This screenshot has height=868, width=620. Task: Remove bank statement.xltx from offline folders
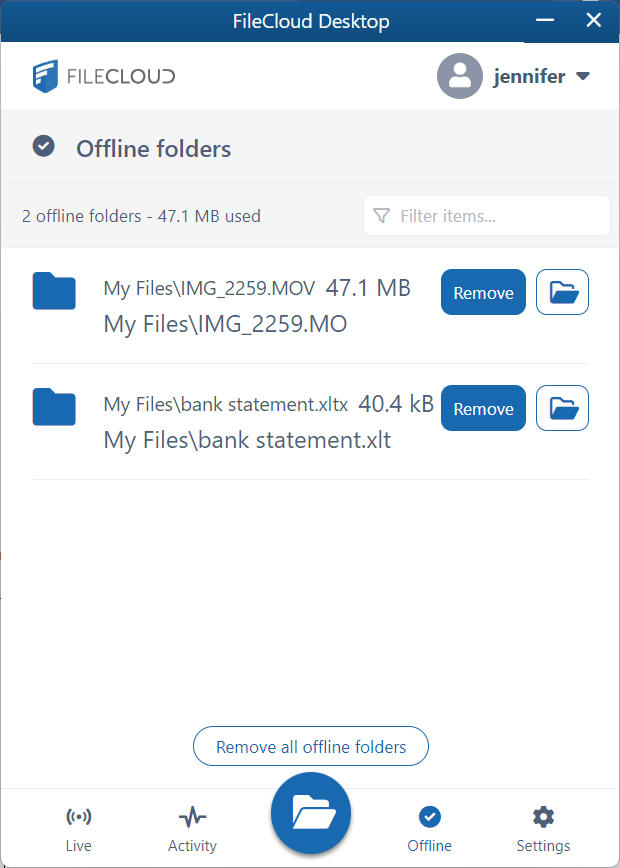pyautogui.click(x=483, y=409)
